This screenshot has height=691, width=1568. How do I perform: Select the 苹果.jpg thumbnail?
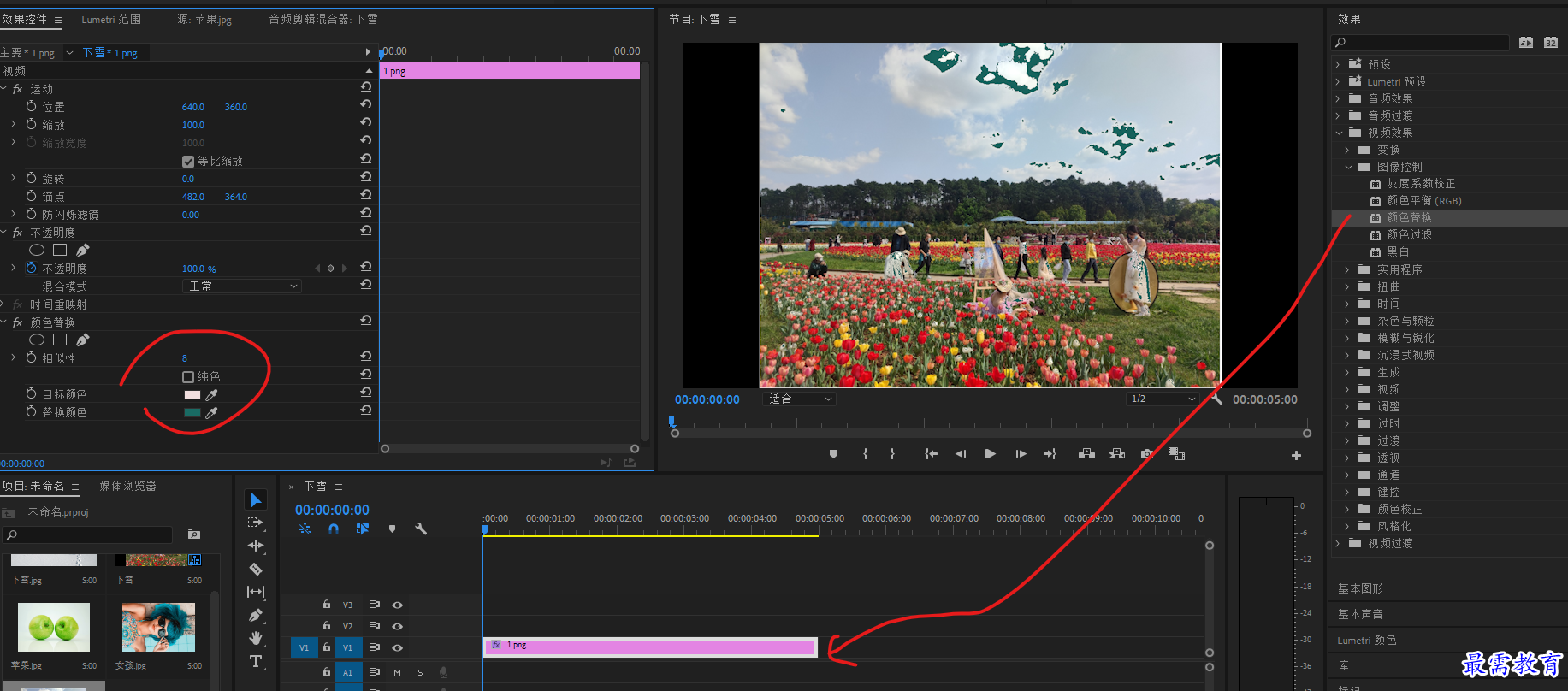click(54, 628)
